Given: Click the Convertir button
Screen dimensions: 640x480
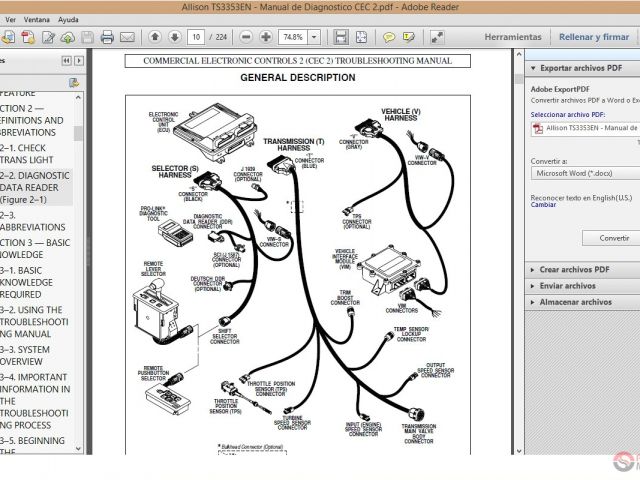Looking at the screenshot, I should [612, 238].
